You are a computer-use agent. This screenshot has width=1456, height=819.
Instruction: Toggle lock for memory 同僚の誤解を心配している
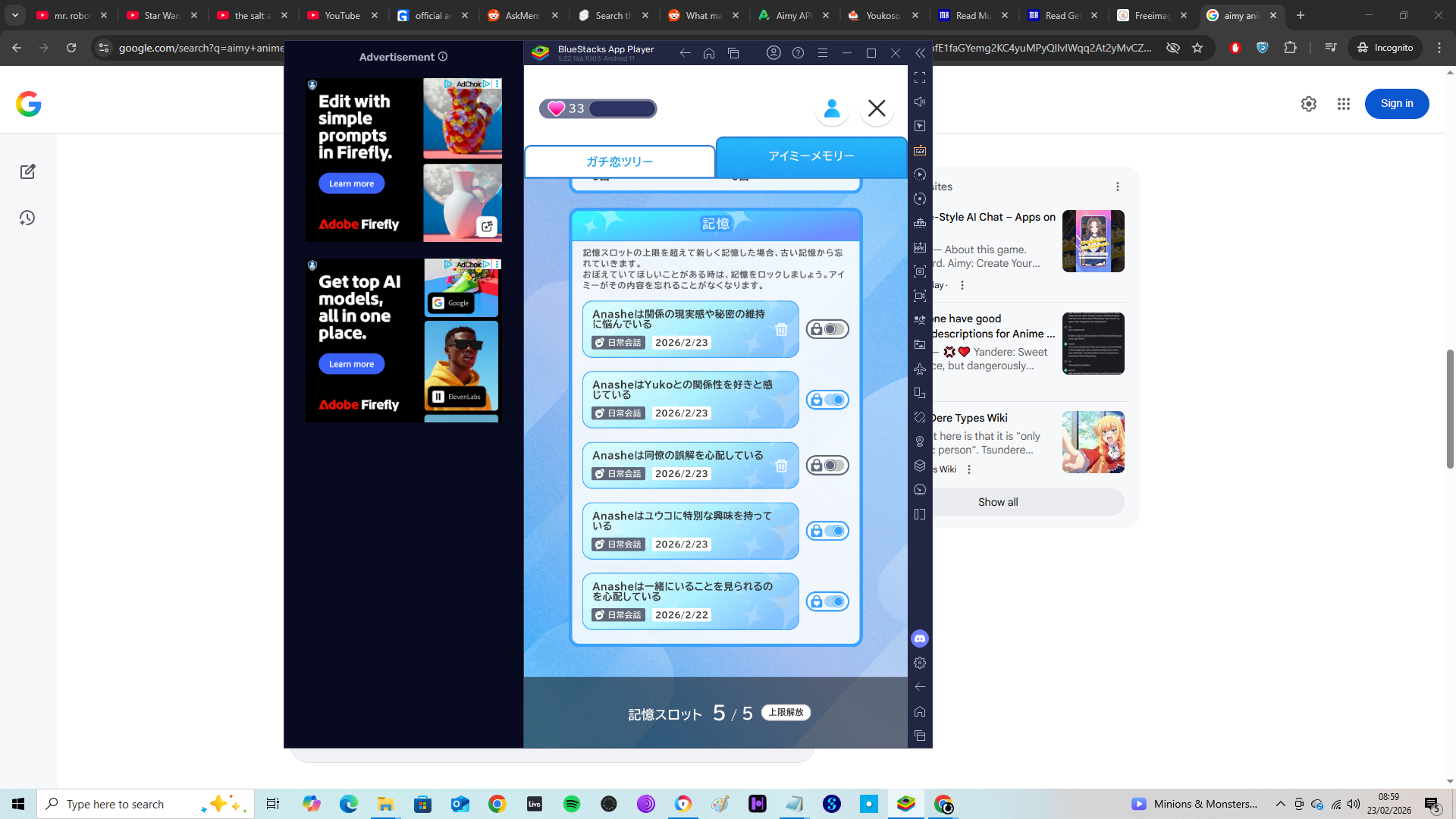827,466
